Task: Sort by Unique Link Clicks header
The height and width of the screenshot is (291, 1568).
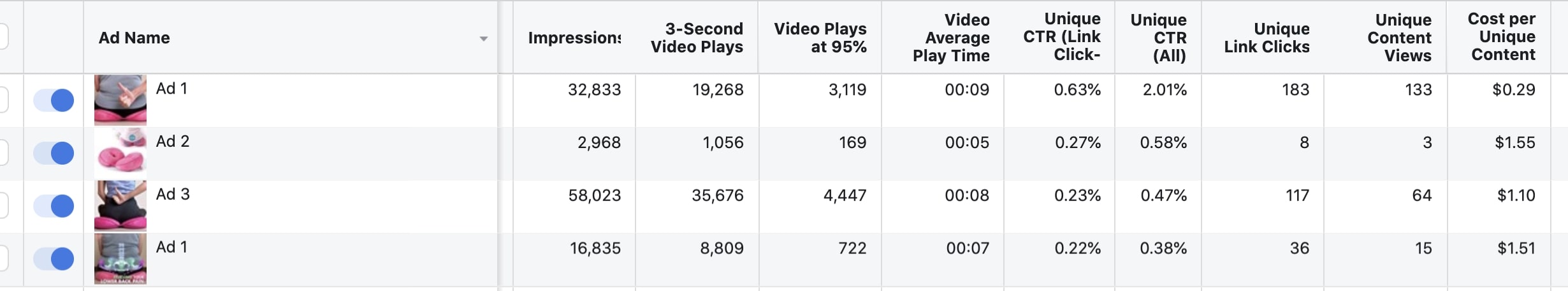Action: [1267, 38]
